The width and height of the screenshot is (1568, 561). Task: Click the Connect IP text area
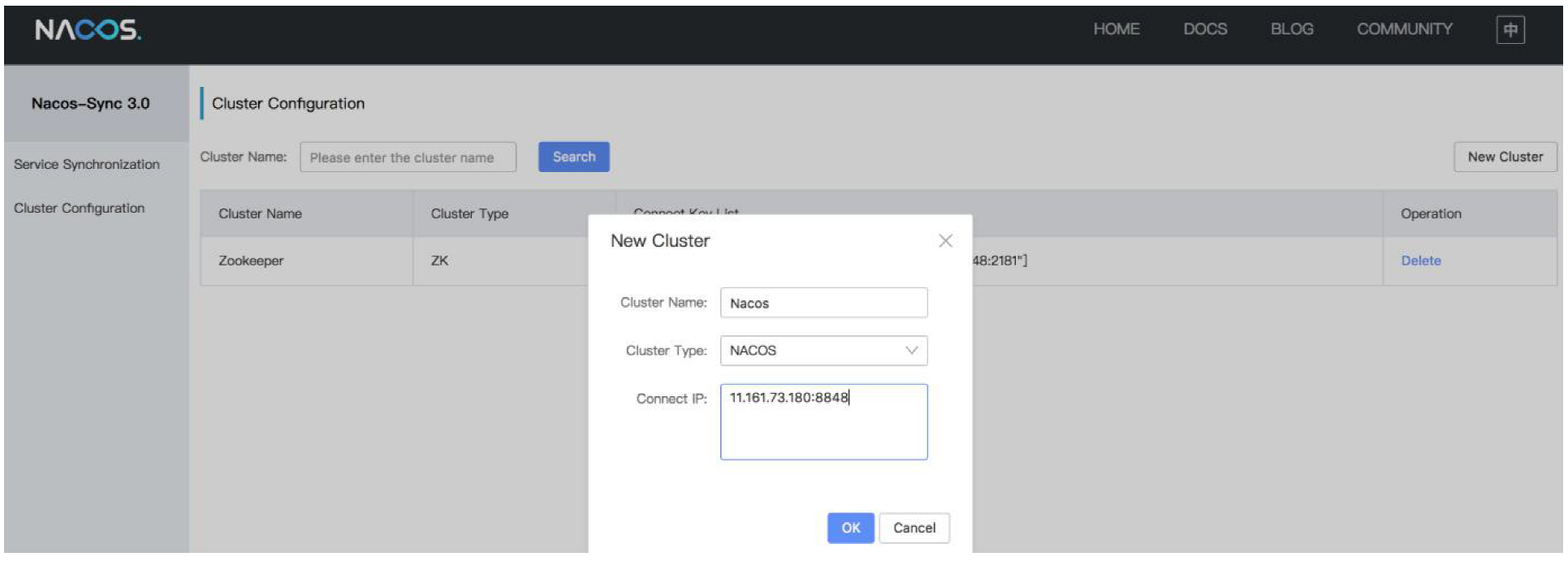[823, 422]
